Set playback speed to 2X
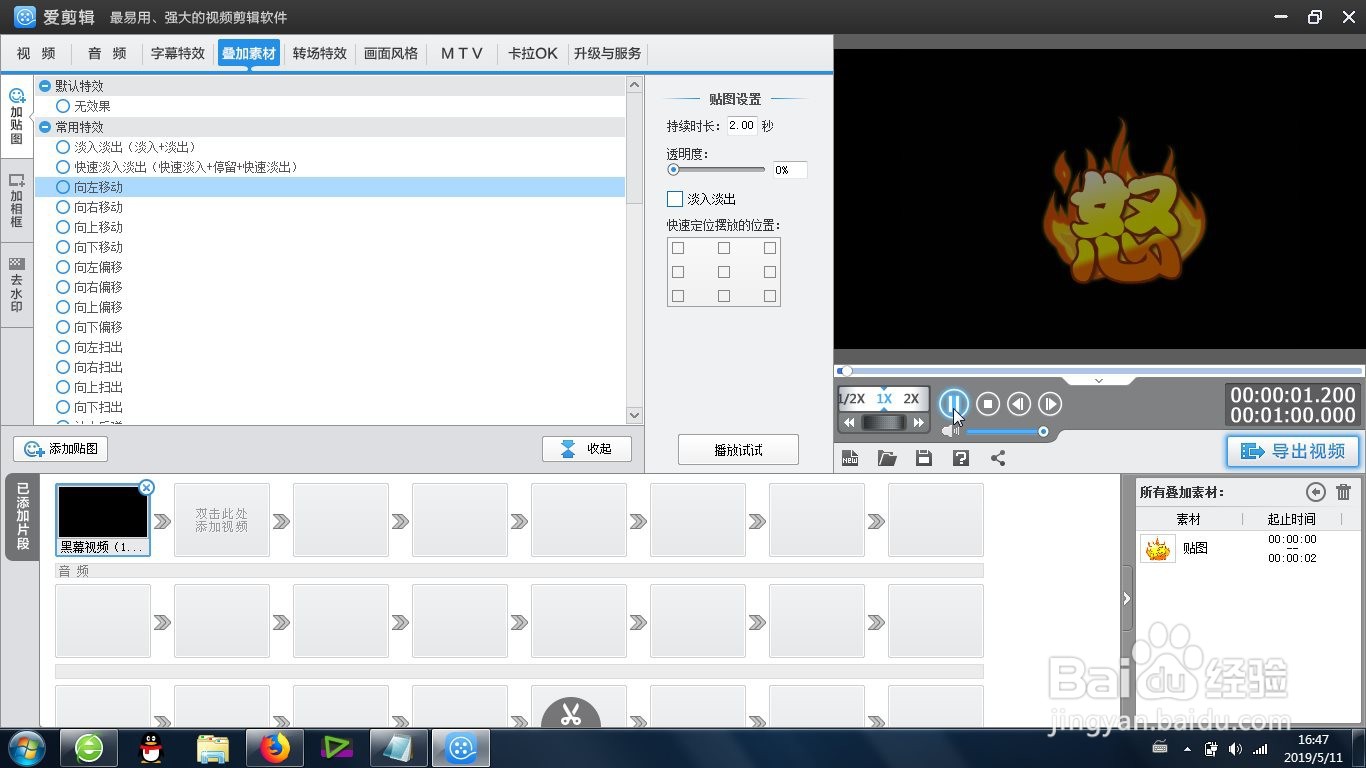Screen dimensions: 1366x768 [x=911, y=399]
